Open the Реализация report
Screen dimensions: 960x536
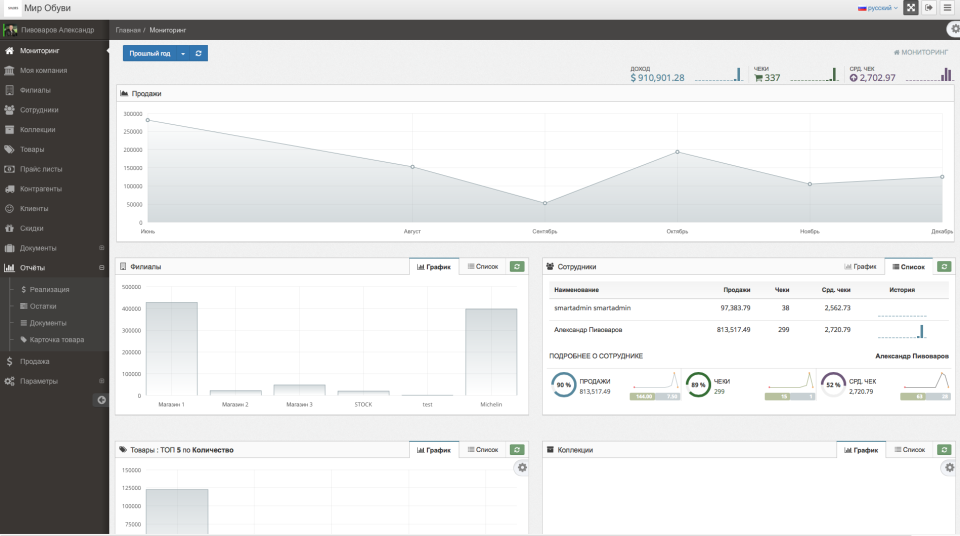coord(49,289)
